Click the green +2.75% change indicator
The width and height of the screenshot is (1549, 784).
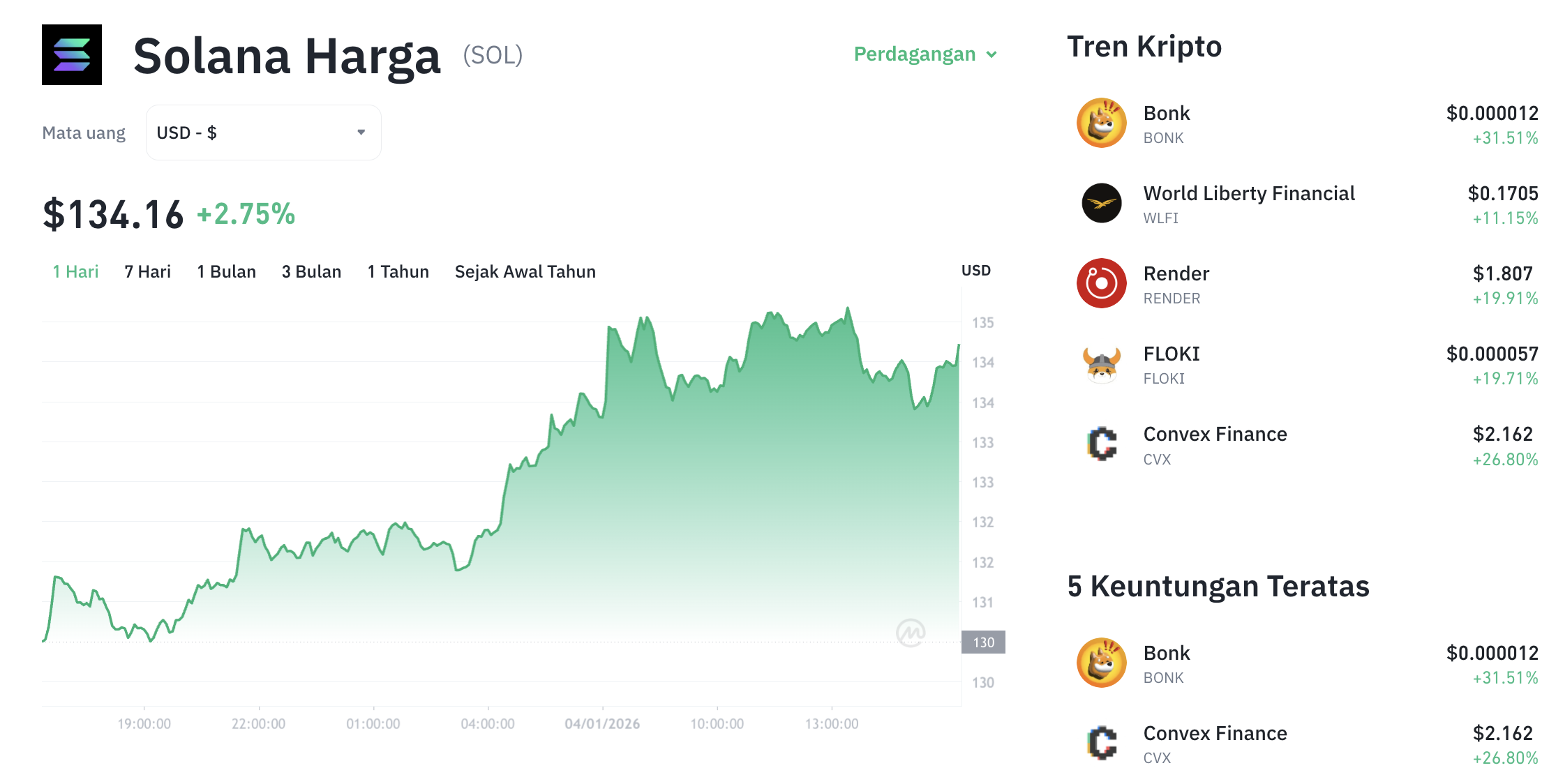pyautogui.click(x=245, y=215)
